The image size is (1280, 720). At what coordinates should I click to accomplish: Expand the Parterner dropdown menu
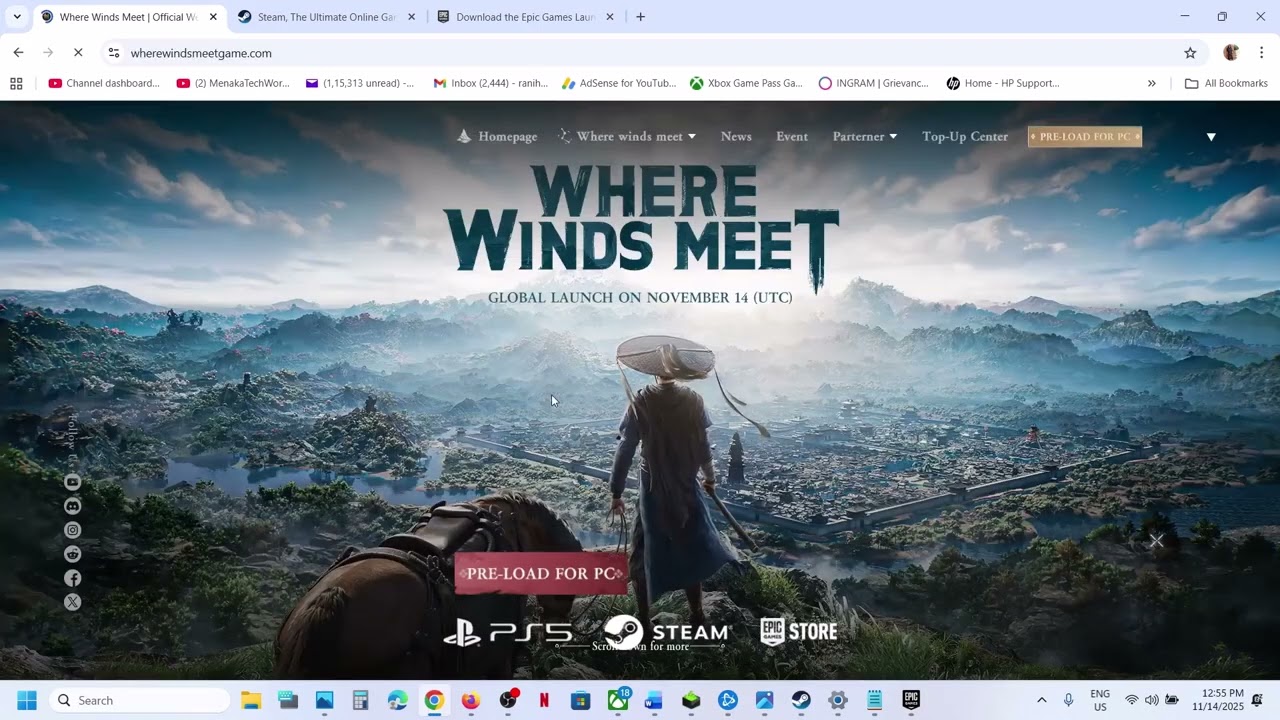pos(865,136)
